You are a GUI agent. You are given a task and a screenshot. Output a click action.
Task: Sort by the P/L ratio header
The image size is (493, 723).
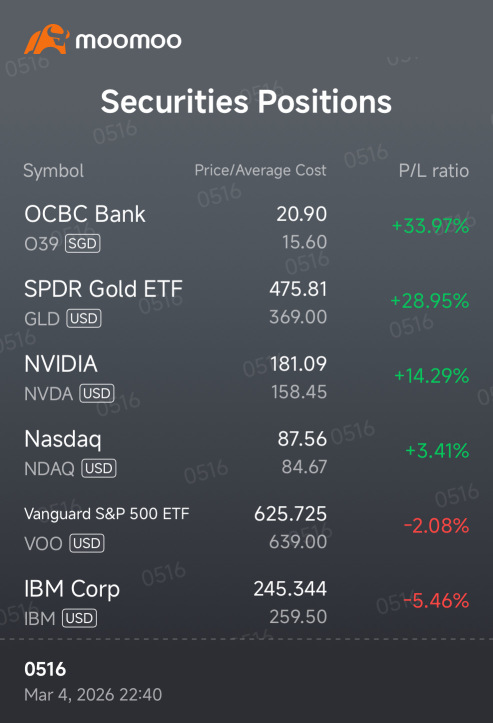pos(434,171)
